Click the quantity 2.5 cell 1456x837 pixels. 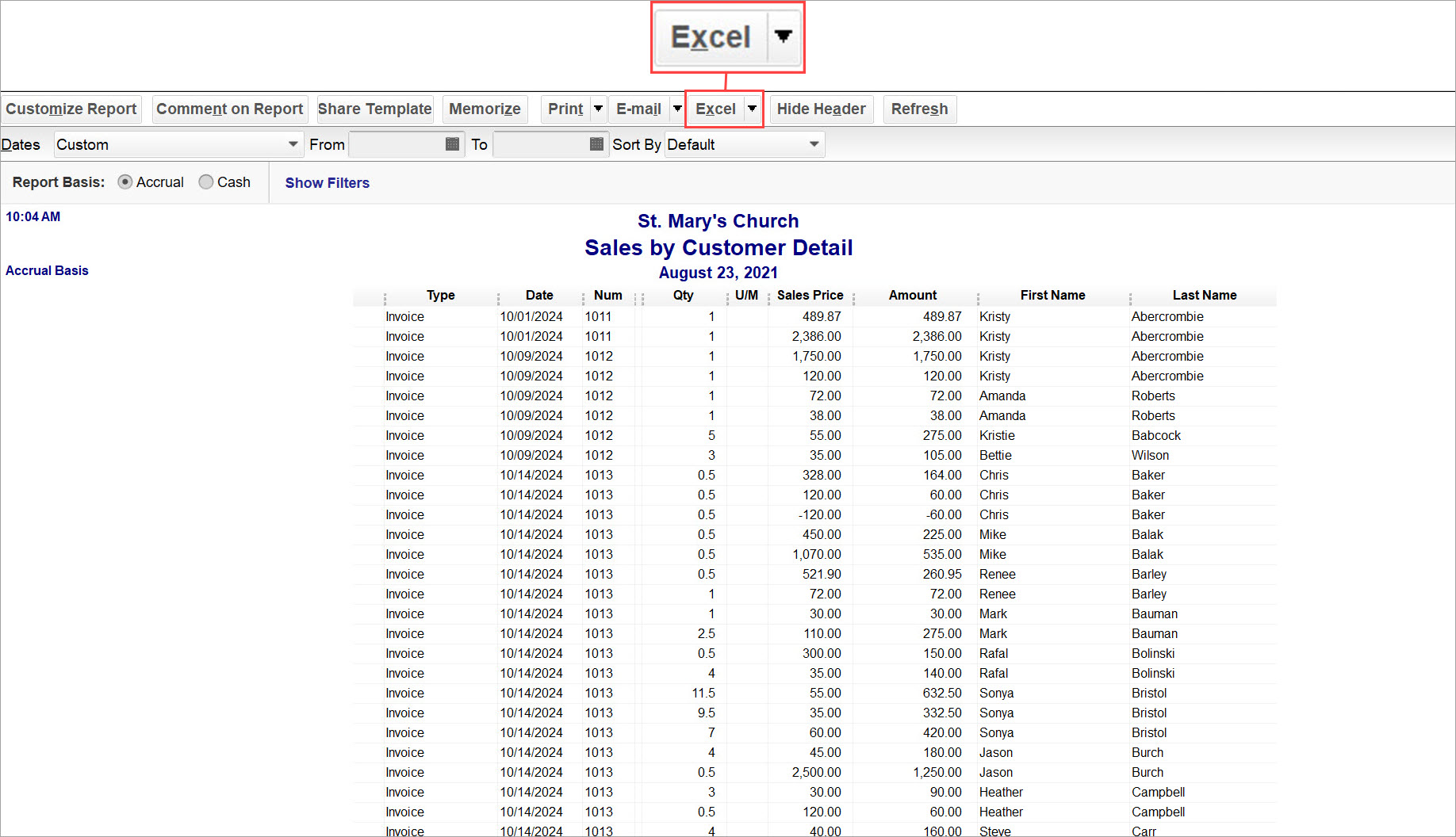[707, 633]
